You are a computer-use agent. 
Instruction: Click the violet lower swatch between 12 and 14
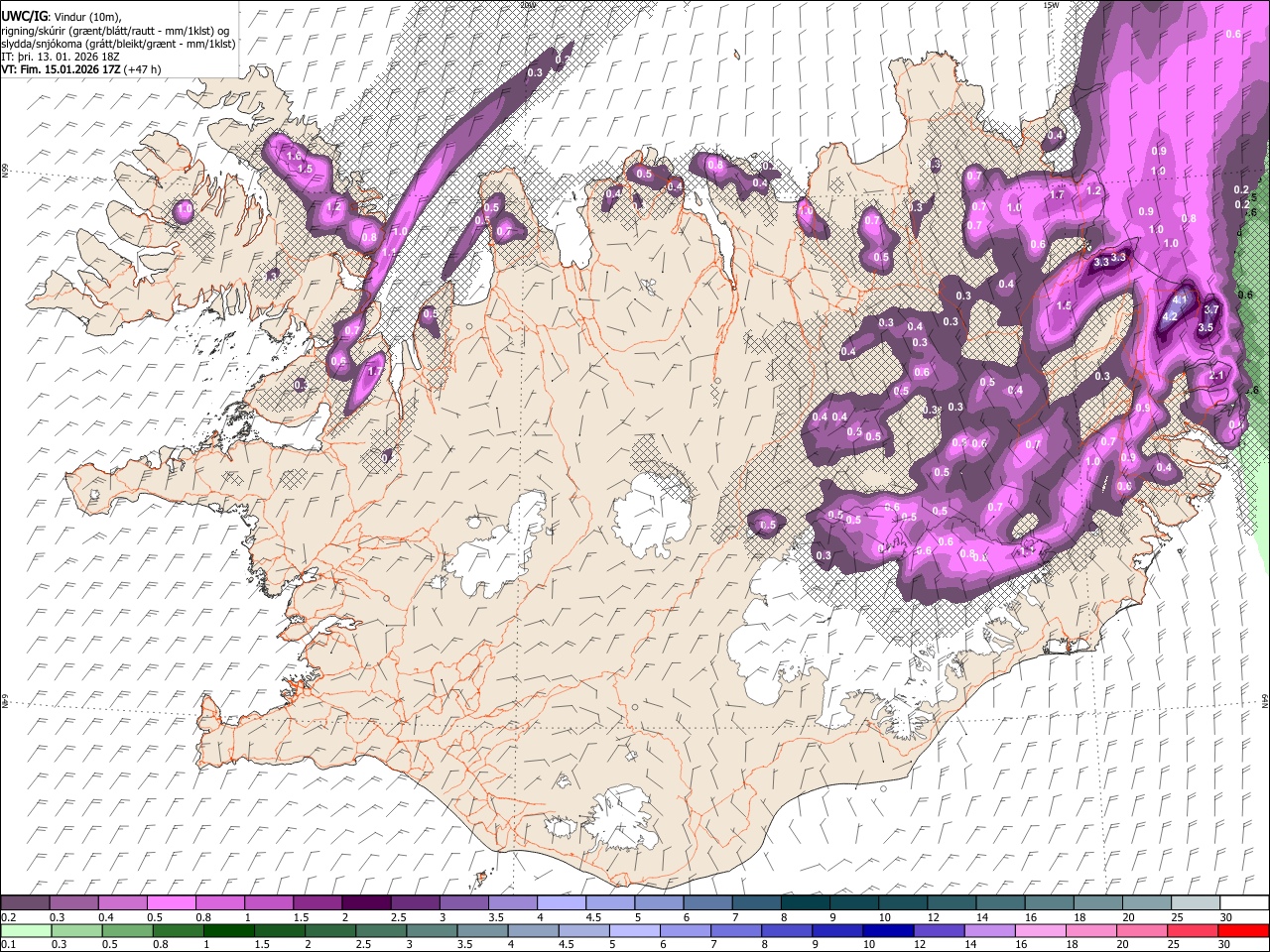(x=939, y=931)
